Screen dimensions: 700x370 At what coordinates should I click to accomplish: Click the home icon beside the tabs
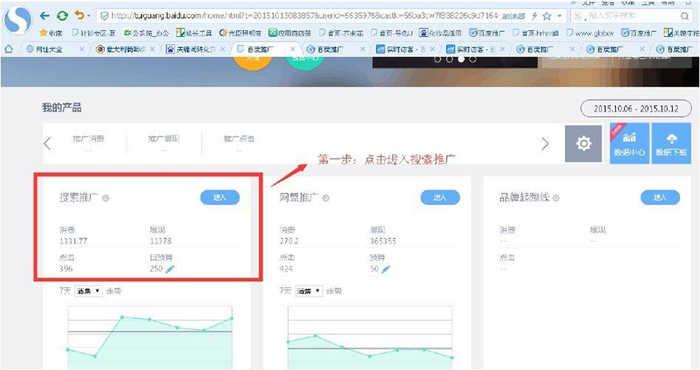click(8, 49)
